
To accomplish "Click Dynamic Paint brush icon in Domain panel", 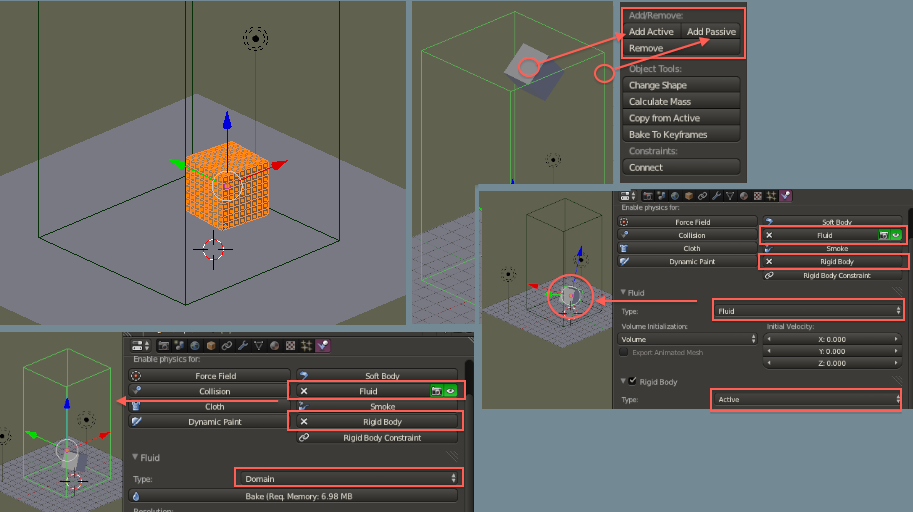I will click(x=136, y=421).
